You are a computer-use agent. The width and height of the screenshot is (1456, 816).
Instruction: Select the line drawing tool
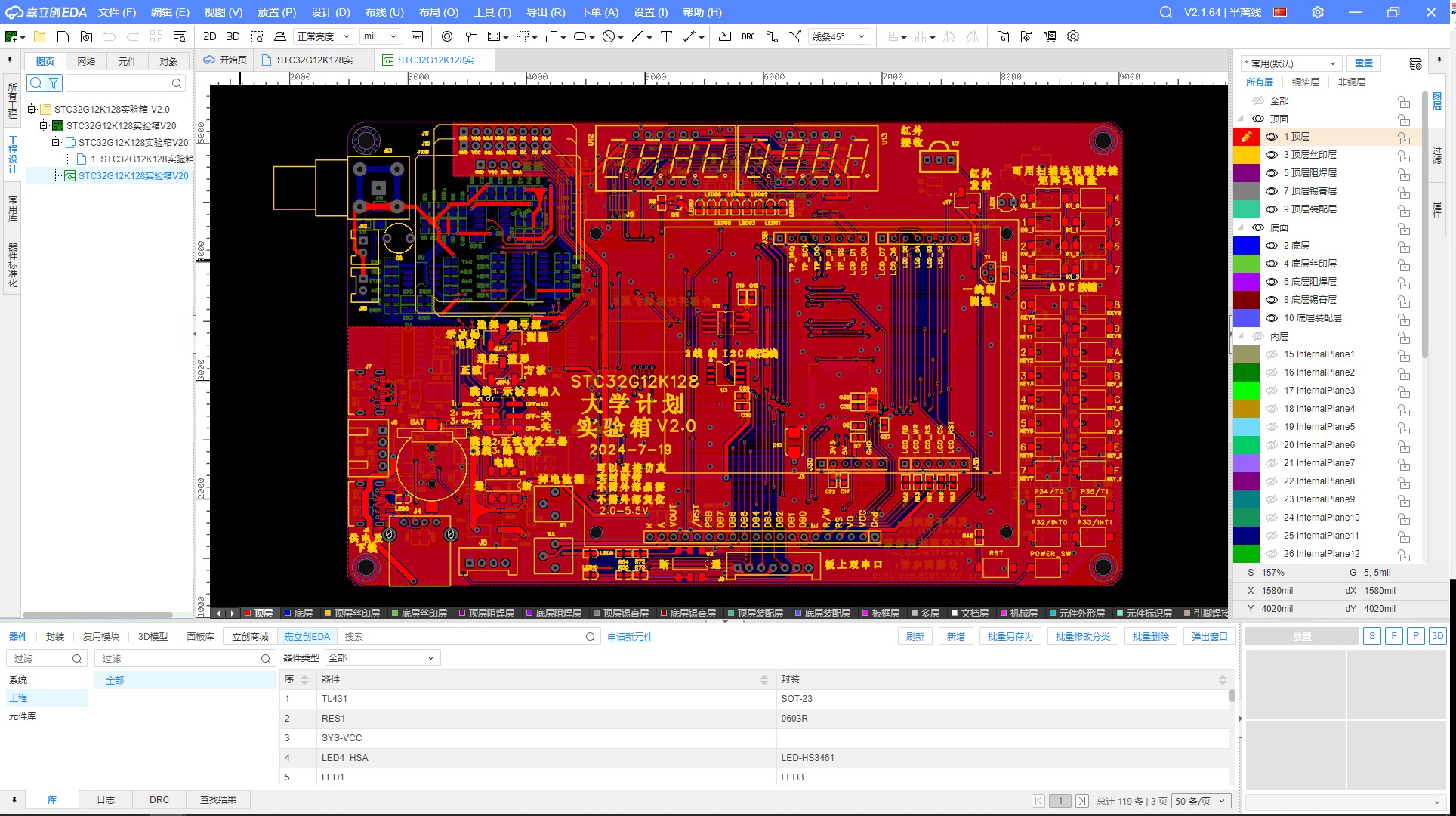point(638,36)
